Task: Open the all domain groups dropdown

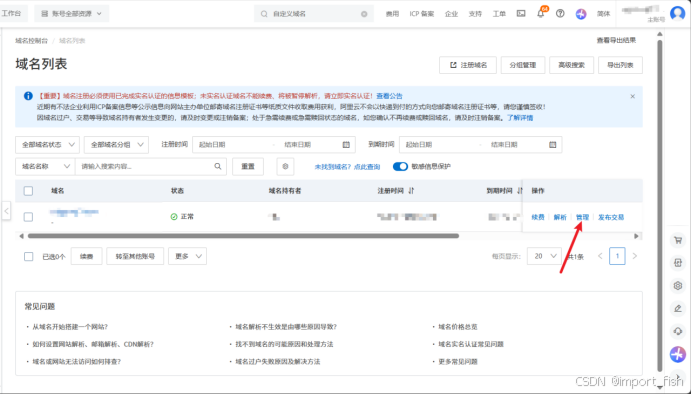Action: click(116, 145)
